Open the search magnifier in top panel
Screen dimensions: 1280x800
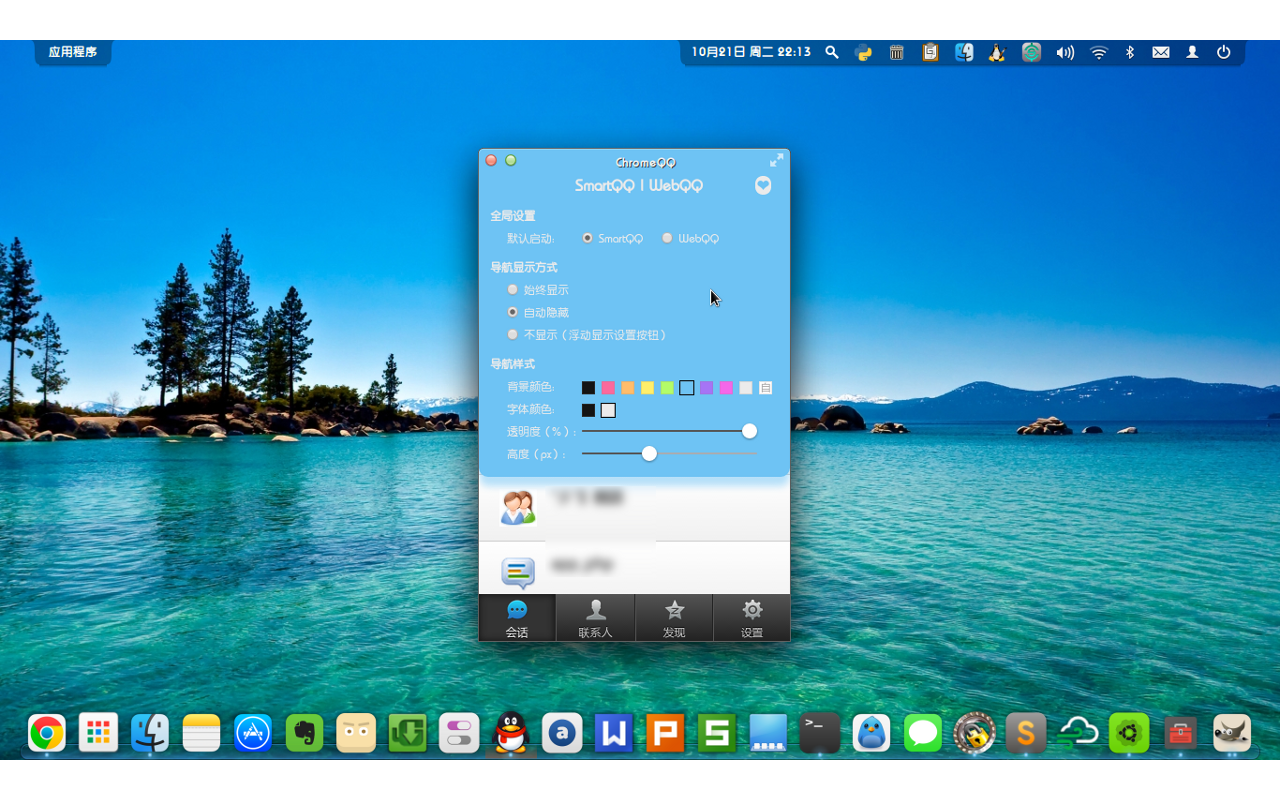(x=832, y=53)
